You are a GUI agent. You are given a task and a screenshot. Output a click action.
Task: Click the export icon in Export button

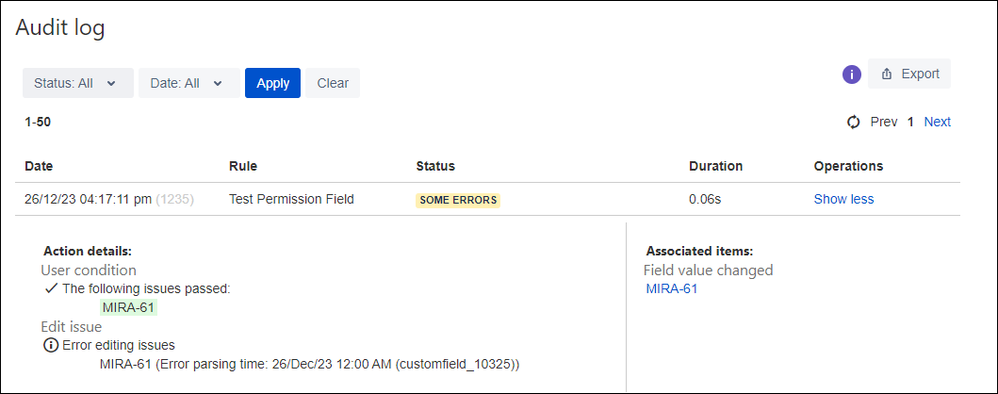887,74
